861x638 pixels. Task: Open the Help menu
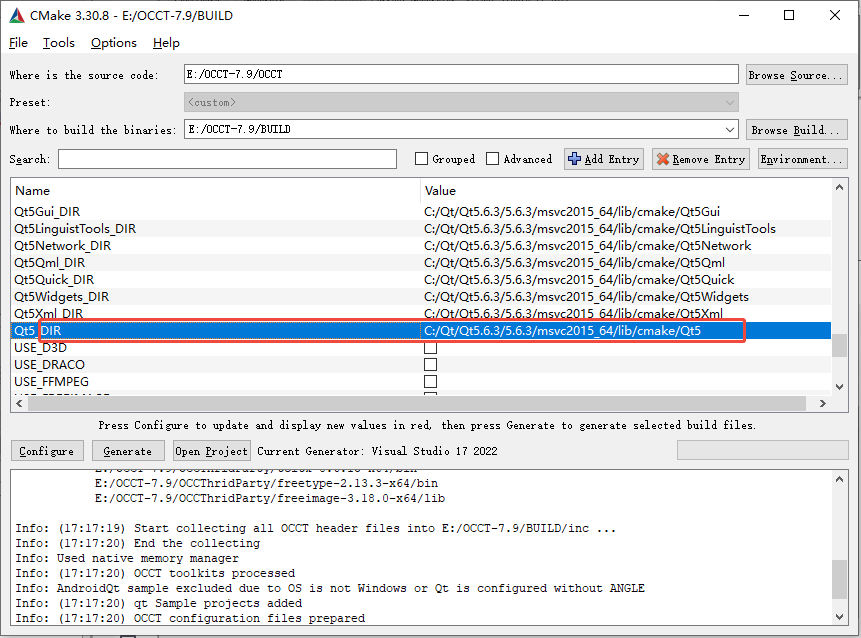point(166,43)
